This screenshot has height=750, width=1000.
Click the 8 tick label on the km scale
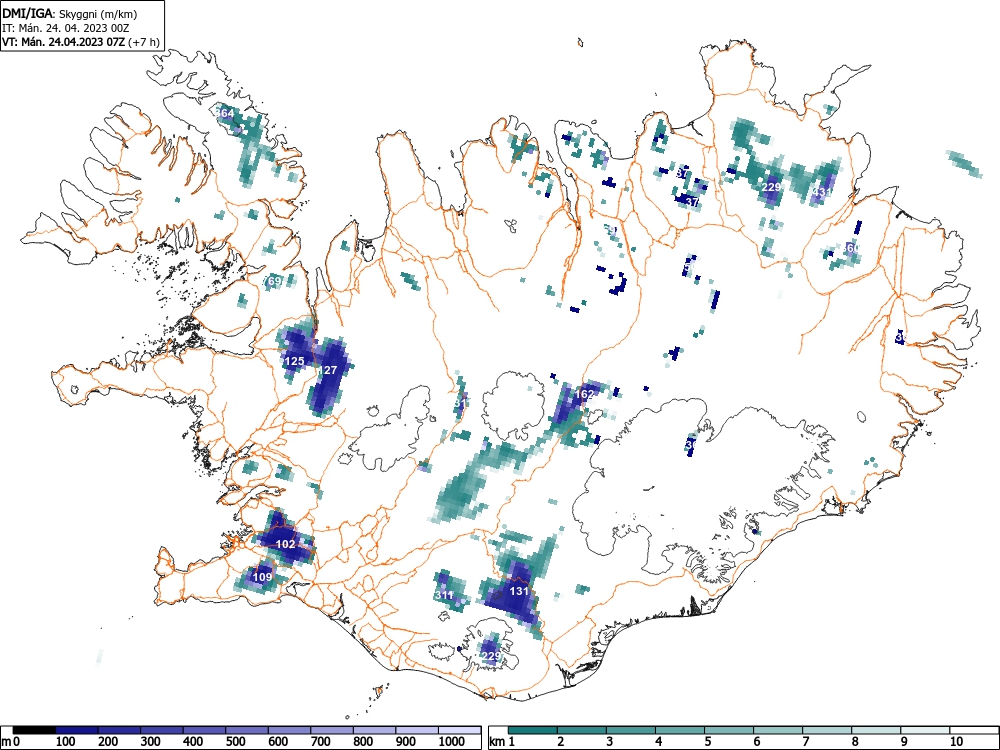(x=855, y=741)
